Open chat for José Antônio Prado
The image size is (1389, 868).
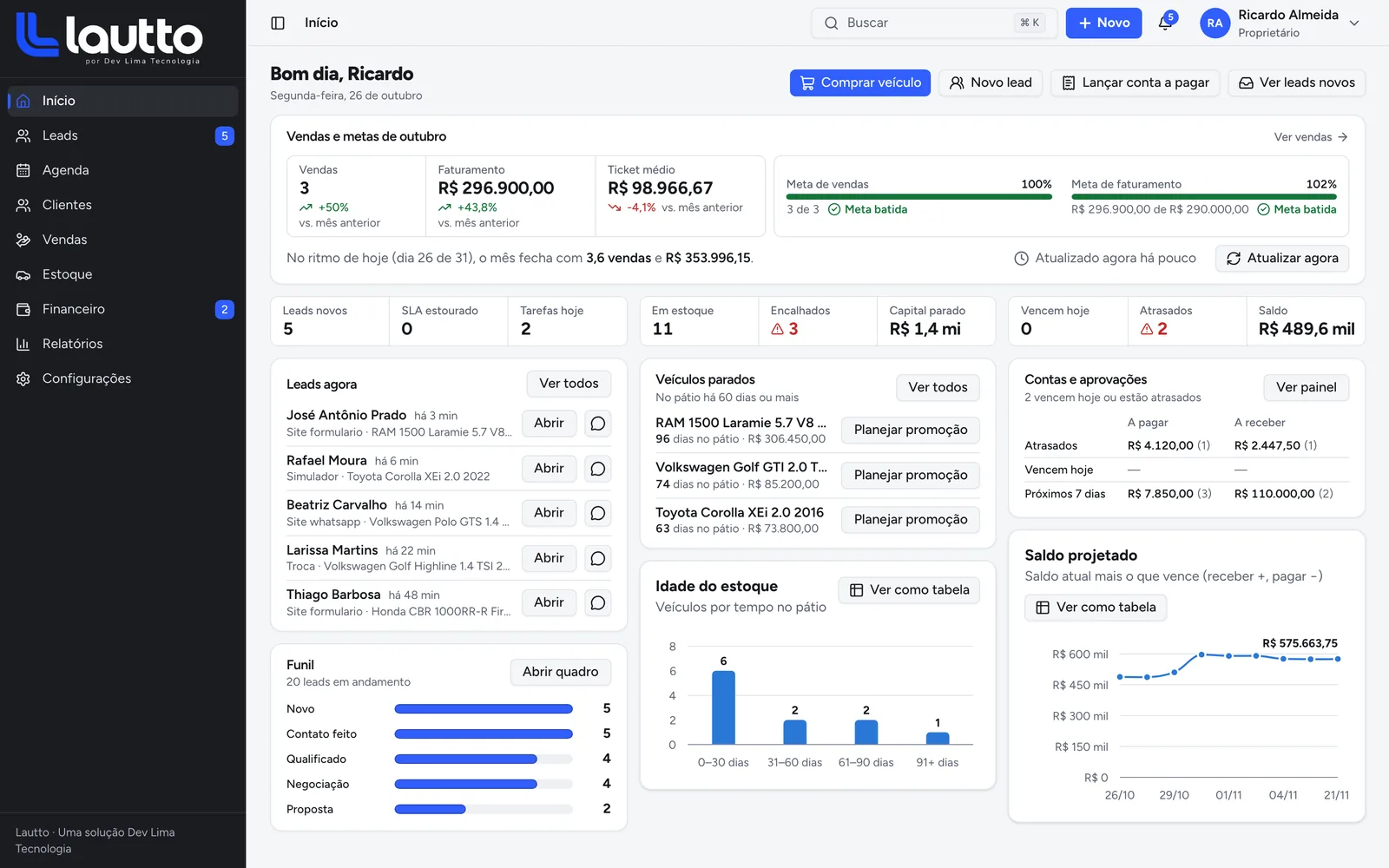pyautogui.click(x=597, y=424)
